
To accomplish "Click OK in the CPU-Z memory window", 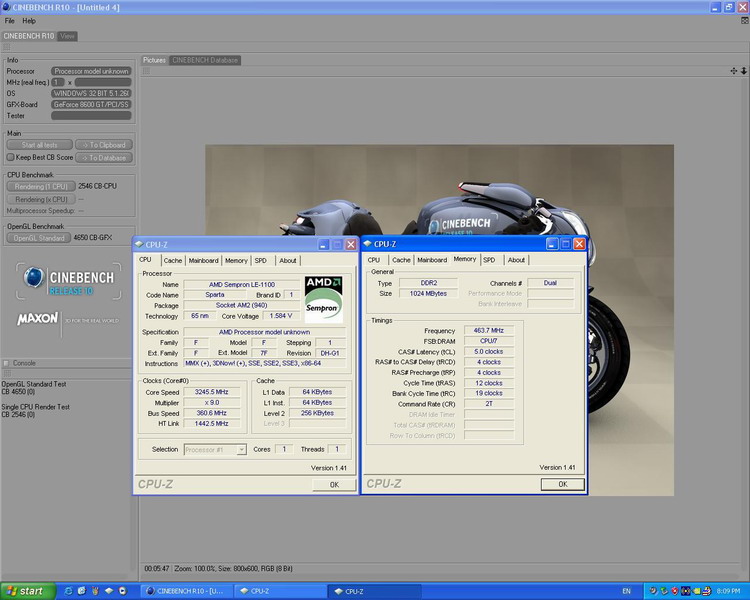I will click(562, 484).
